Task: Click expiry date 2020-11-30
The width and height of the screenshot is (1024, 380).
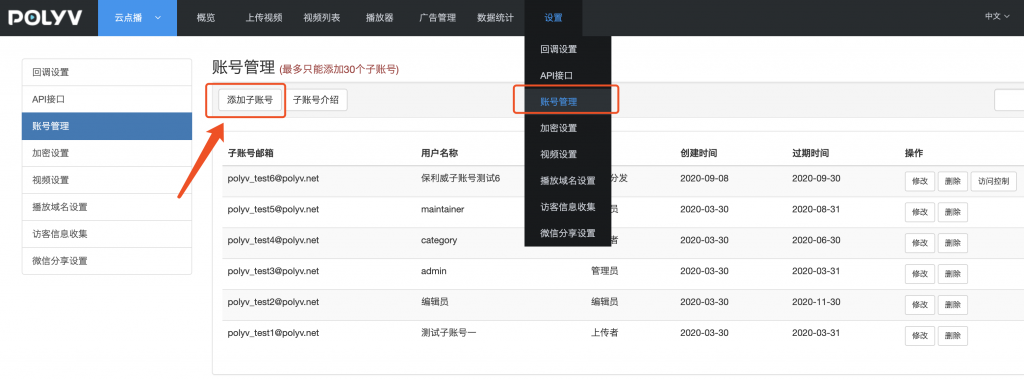Action: click(816, 302)
